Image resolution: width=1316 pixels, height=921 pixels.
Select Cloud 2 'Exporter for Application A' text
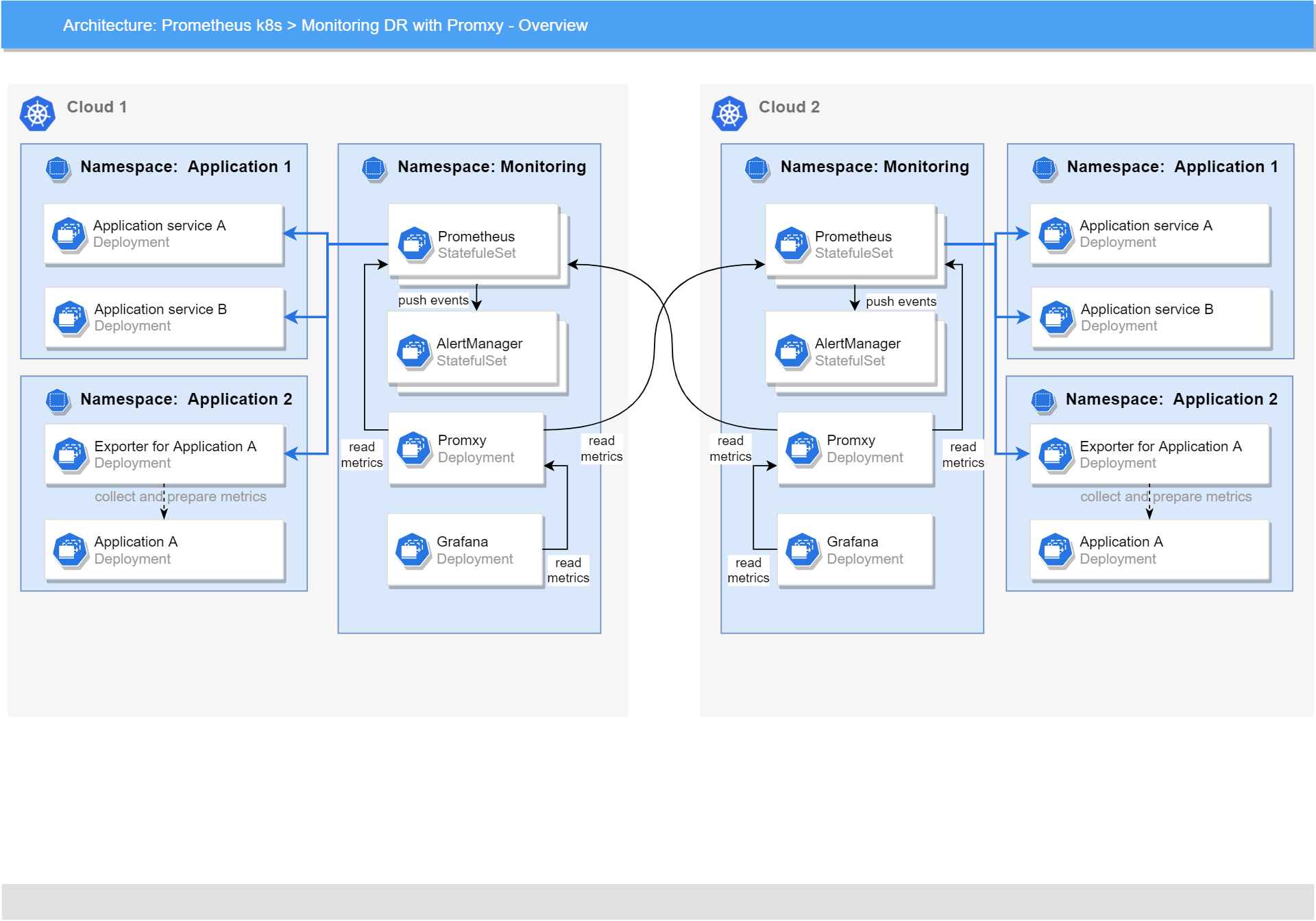pyautogui.click(x=1161, y=446)
